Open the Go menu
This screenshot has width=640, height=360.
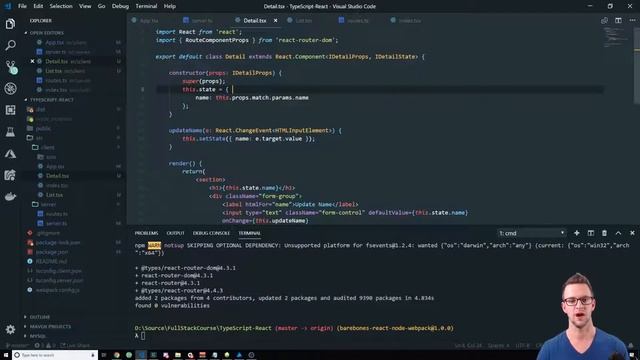coord(101,6)
